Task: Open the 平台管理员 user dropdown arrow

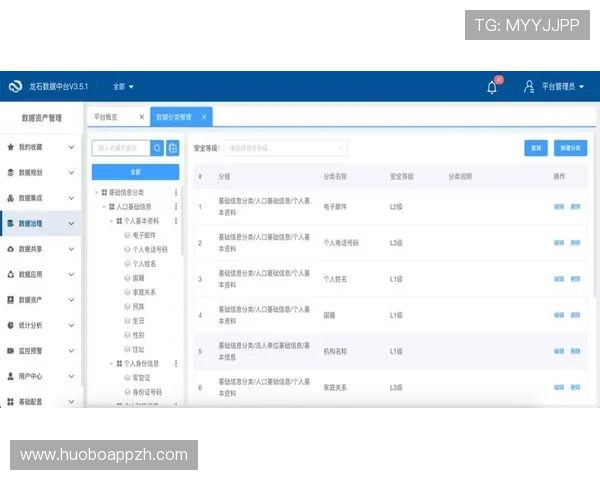Action: (582, 87)
